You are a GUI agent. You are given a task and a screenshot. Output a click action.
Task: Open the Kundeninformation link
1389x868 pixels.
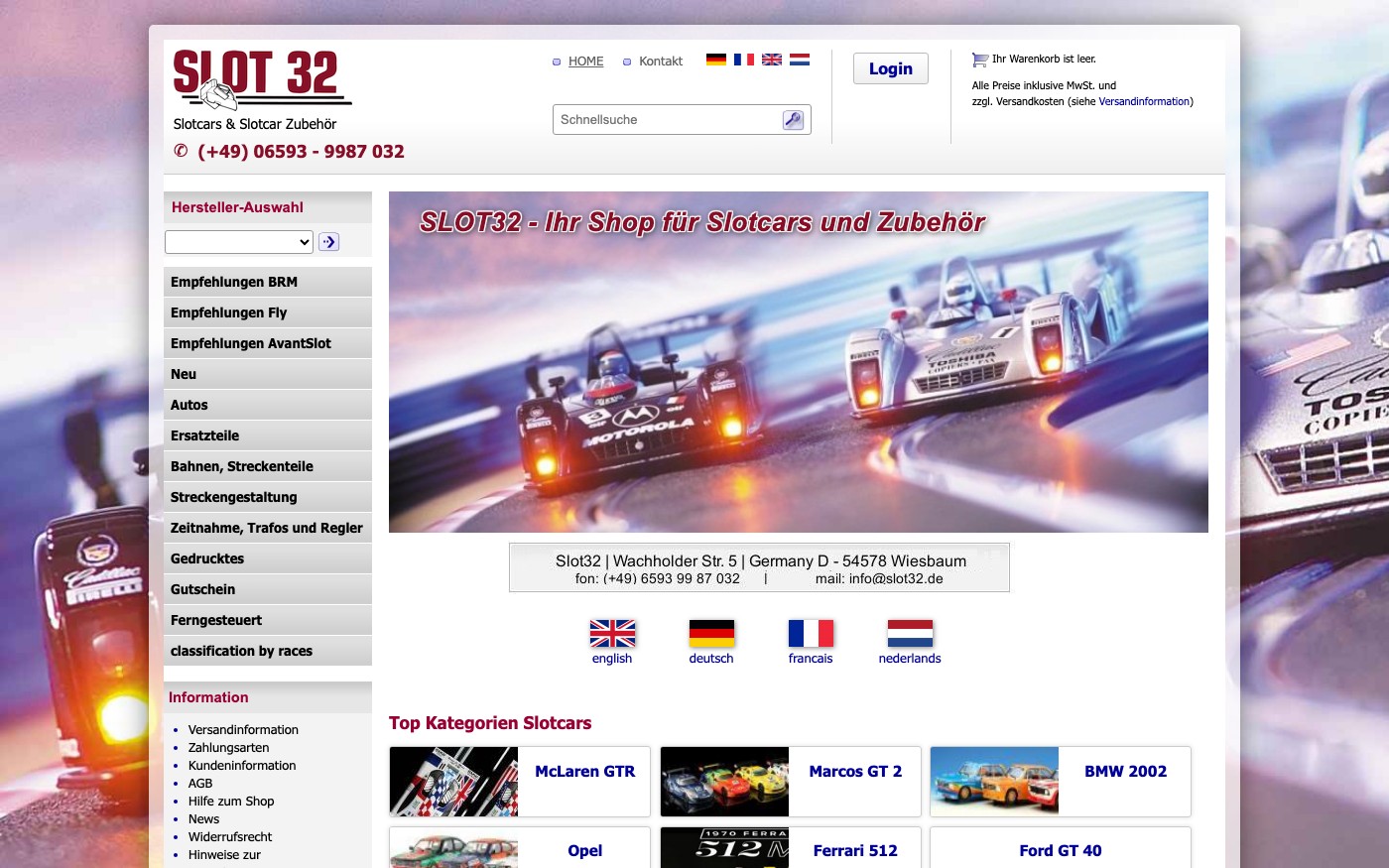pyautogui.click(x=242, y=766)
